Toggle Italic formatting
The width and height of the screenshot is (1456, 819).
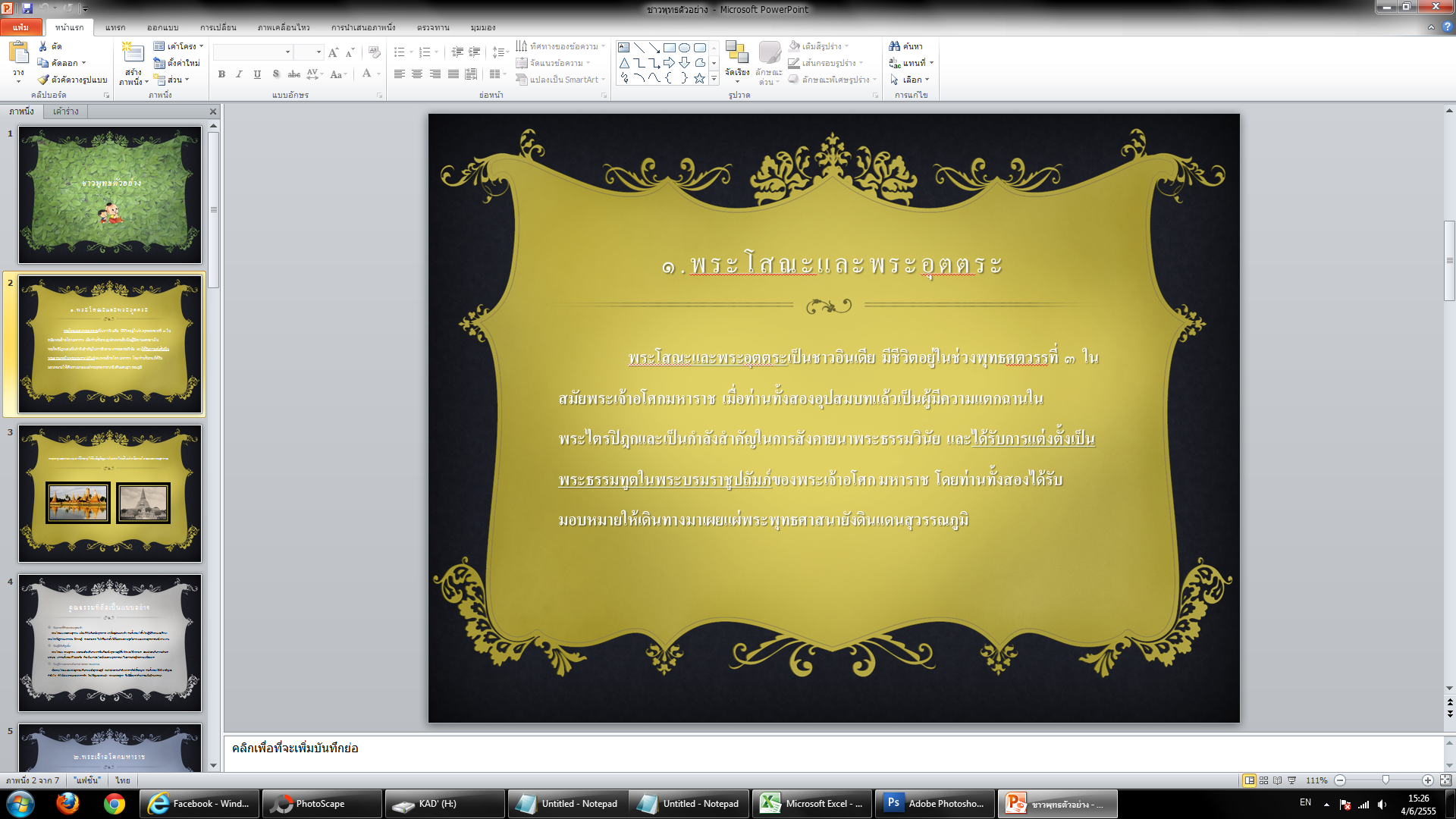pyautogui.click(x=239, y=74)
